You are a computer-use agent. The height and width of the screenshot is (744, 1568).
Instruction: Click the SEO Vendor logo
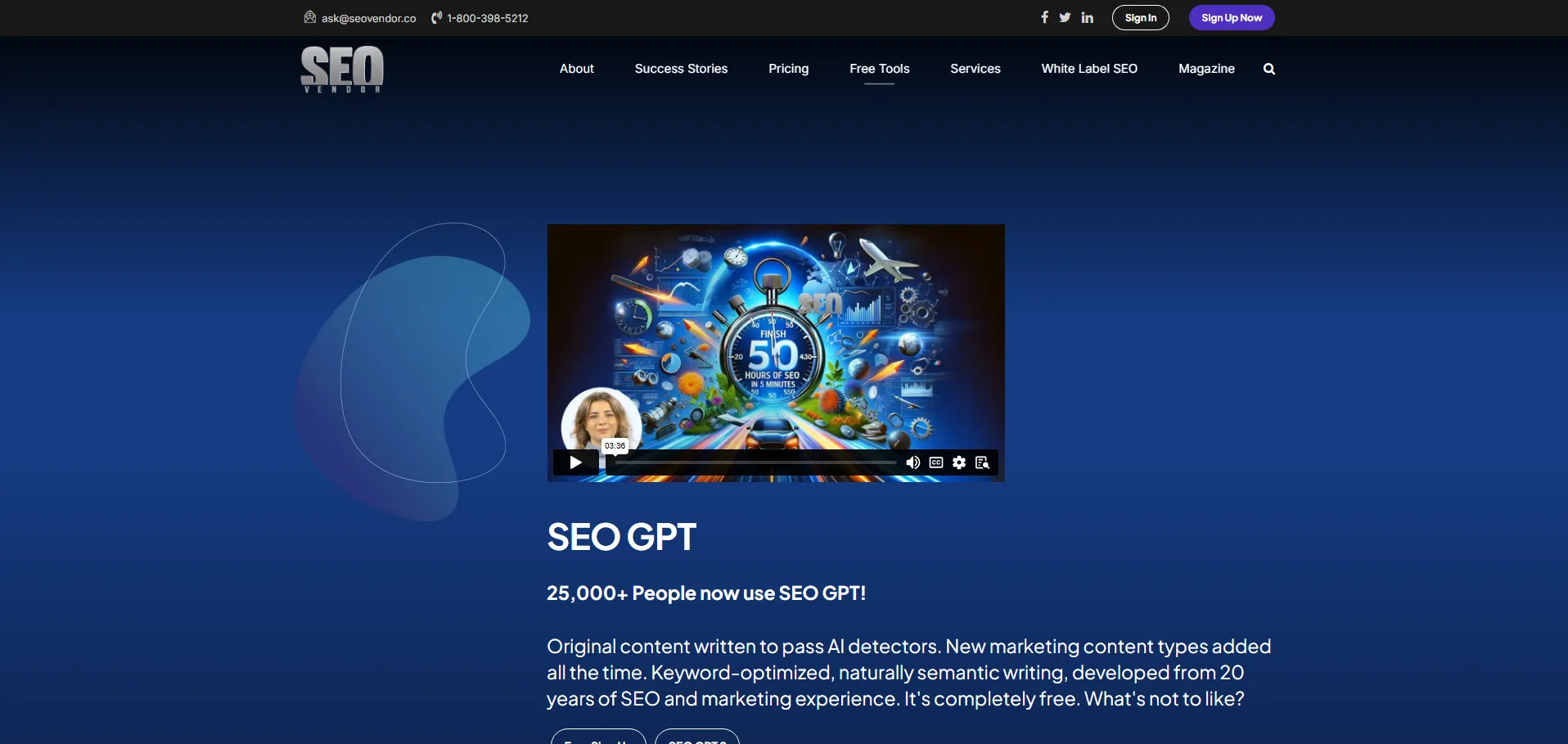point(342,69)
